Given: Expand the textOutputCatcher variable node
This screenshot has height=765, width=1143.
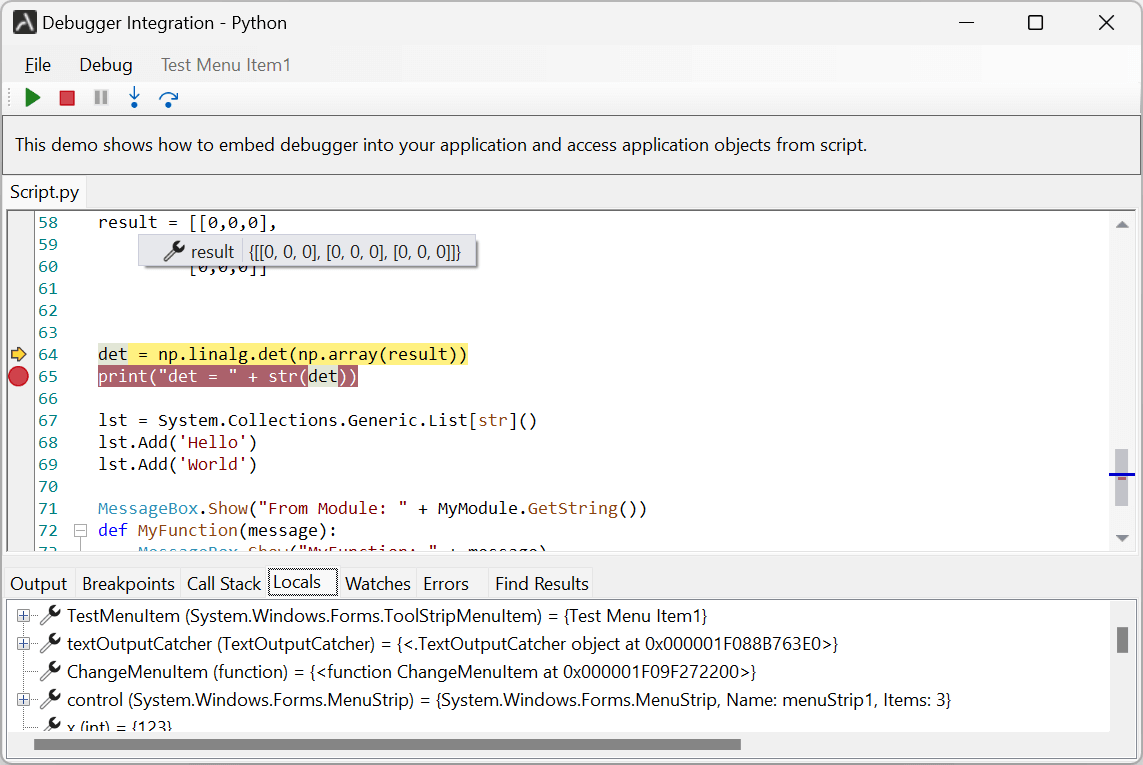Looking at the screenshot, I should (23, 643).
